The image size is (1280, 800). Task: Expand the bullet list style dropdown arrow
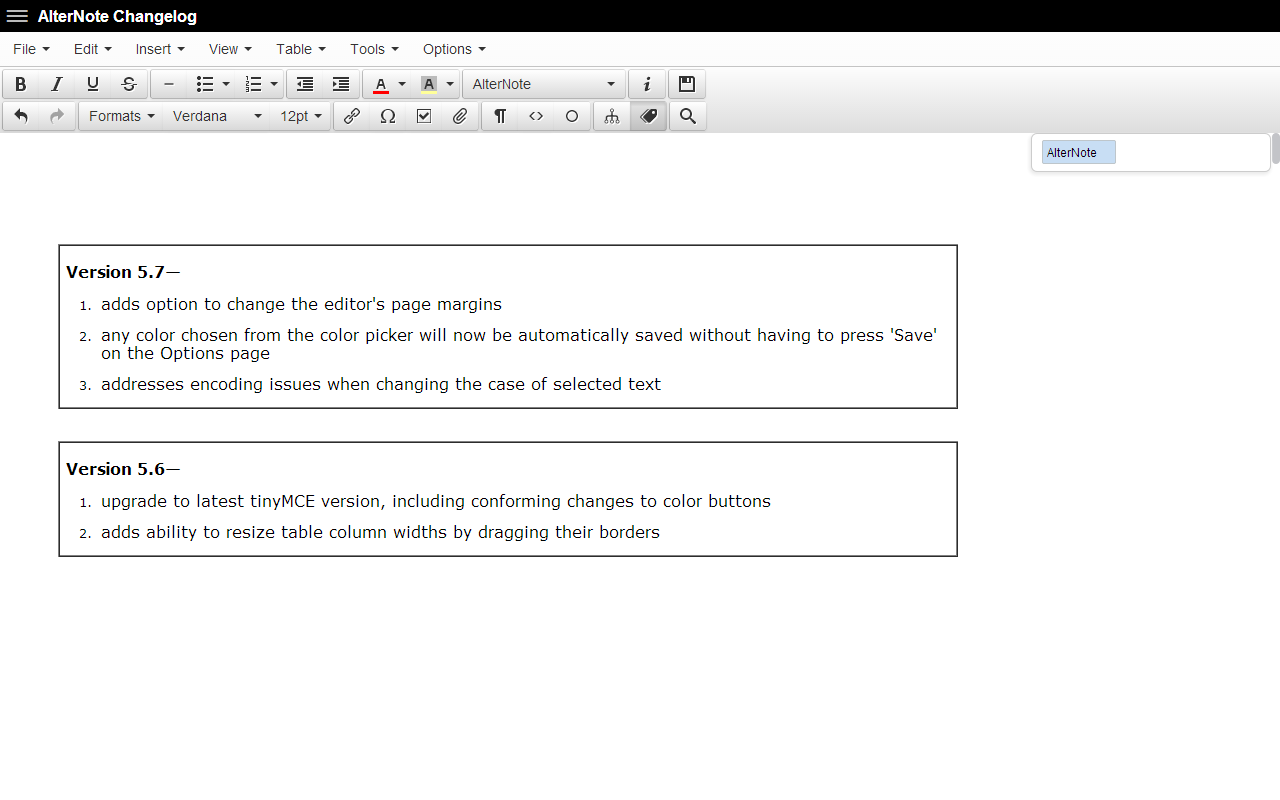coord(226,84)
